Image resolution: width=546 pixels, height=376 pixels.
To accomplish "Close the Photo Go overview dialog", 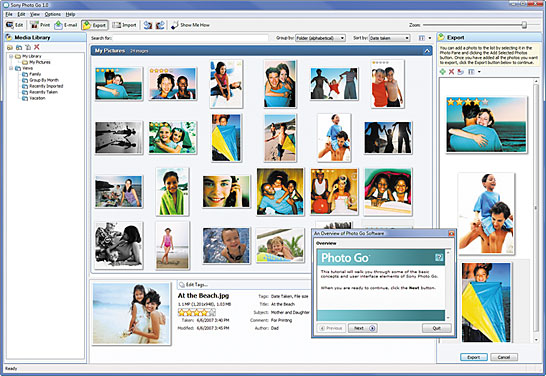I will pos(451,233).
